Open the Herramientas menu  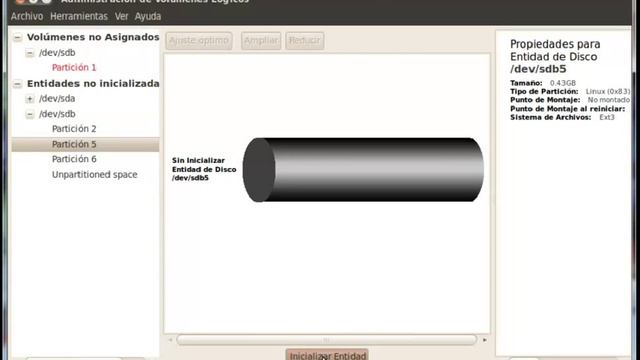coord(79,16)
